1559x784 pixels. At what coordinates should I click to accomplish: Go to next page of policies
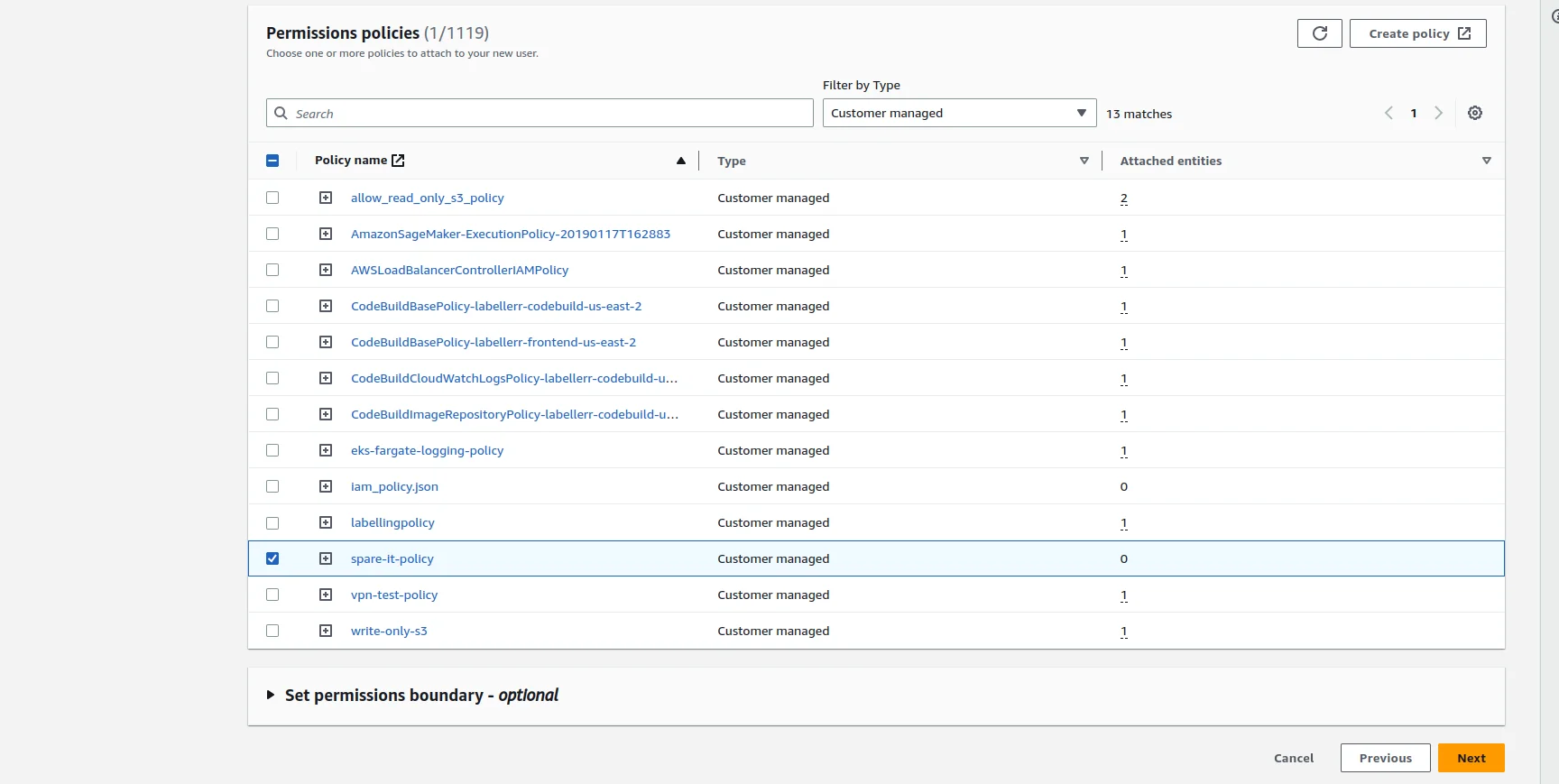[1439, 113]
